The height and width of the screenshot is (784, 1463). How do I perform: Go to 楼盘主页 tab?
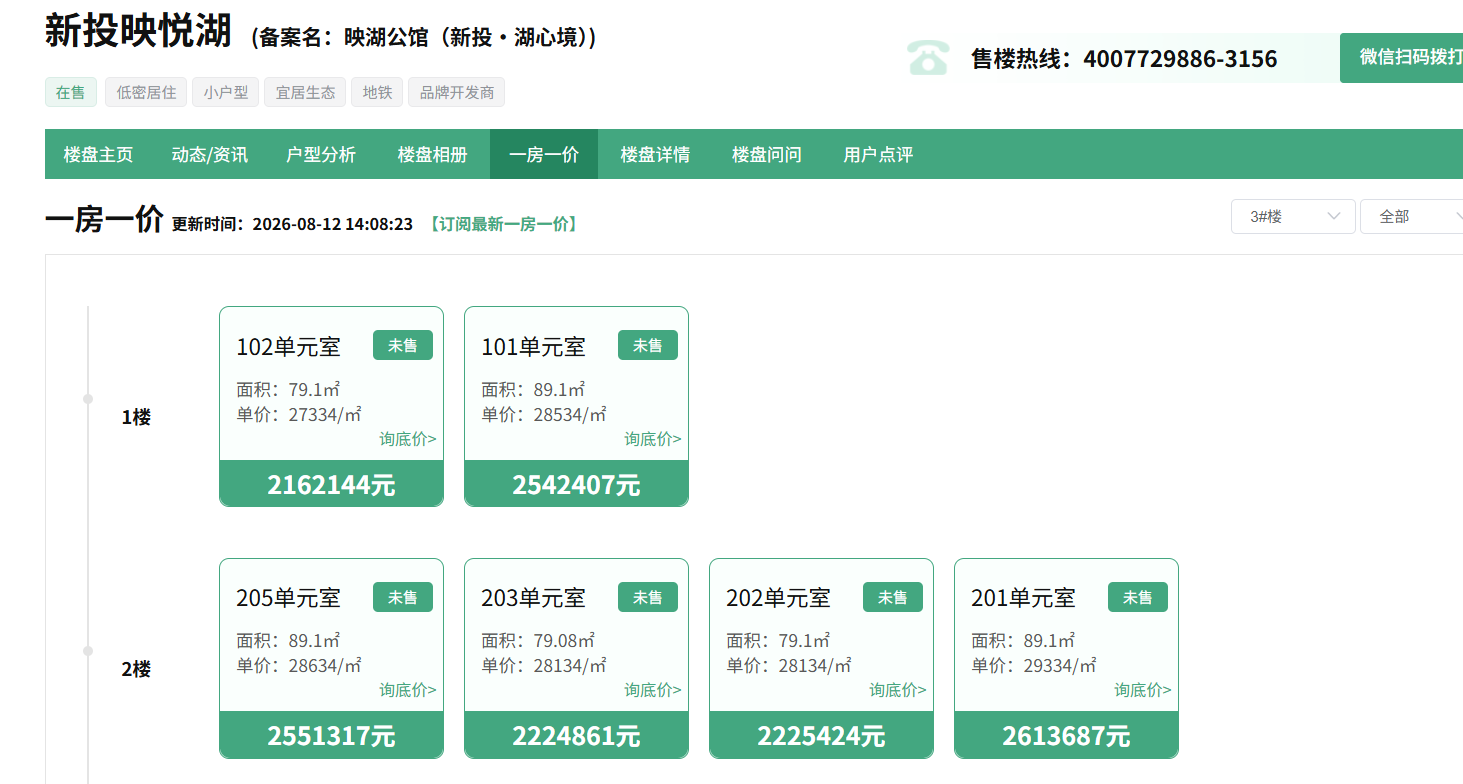point(98,155)
